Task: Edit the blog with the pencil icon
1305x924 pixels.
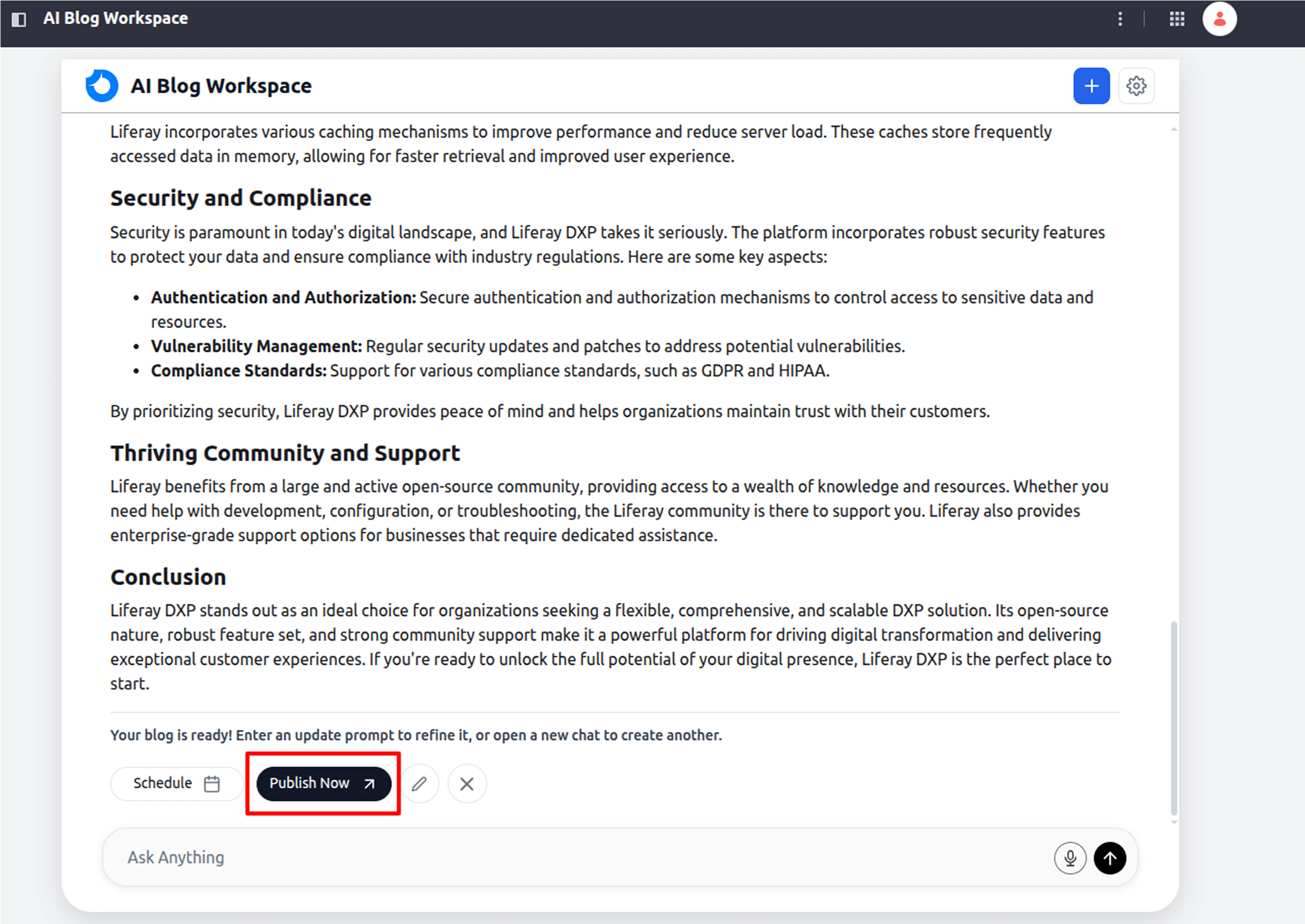Action: tap(419, 784)
